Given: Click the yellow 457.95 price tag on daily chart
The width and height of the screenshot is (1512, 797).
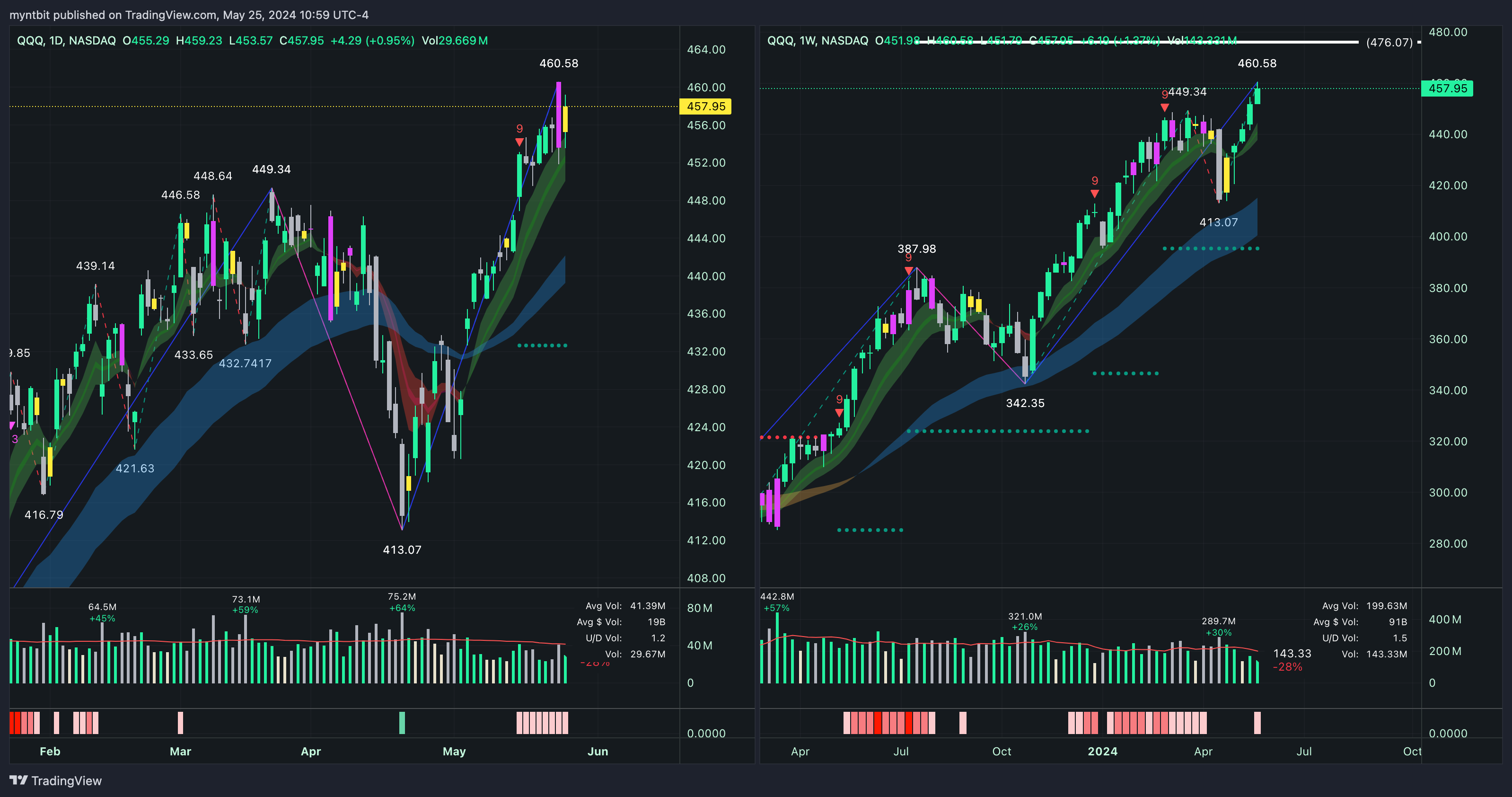Looking at the screenshot, I should pyautogui.click(x=706, y=106).
